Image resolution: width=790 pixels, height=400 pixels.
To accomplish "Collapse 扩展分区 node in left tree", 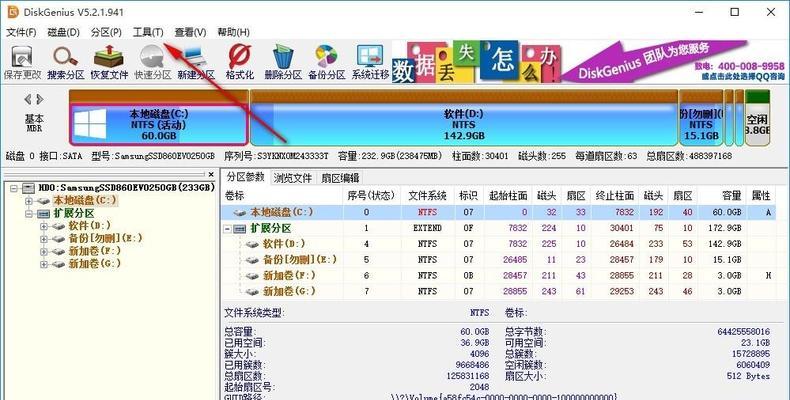I will pos(29,214).
